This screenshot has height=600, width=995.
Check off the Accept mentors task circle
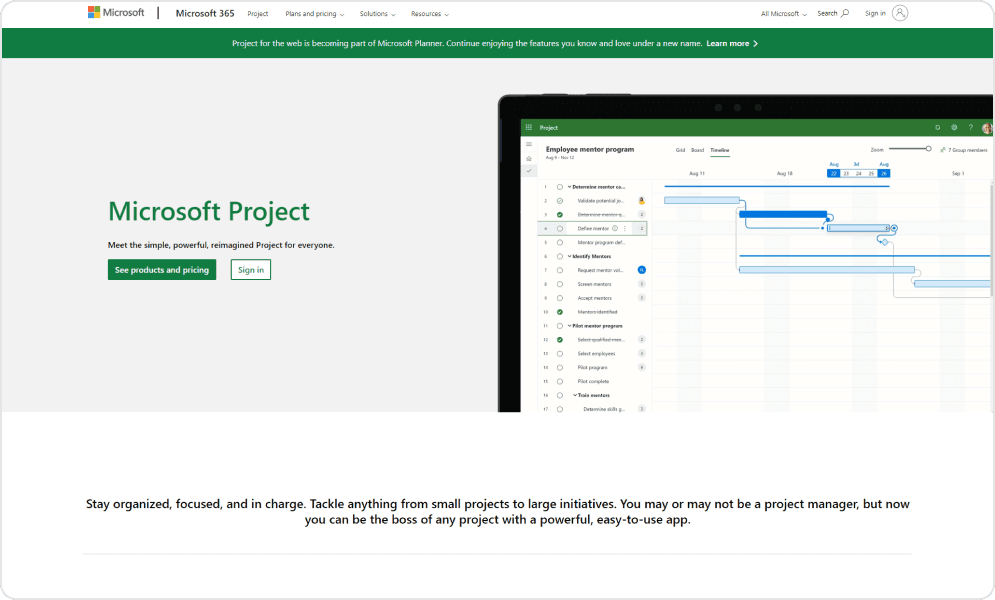coord(560,298)
